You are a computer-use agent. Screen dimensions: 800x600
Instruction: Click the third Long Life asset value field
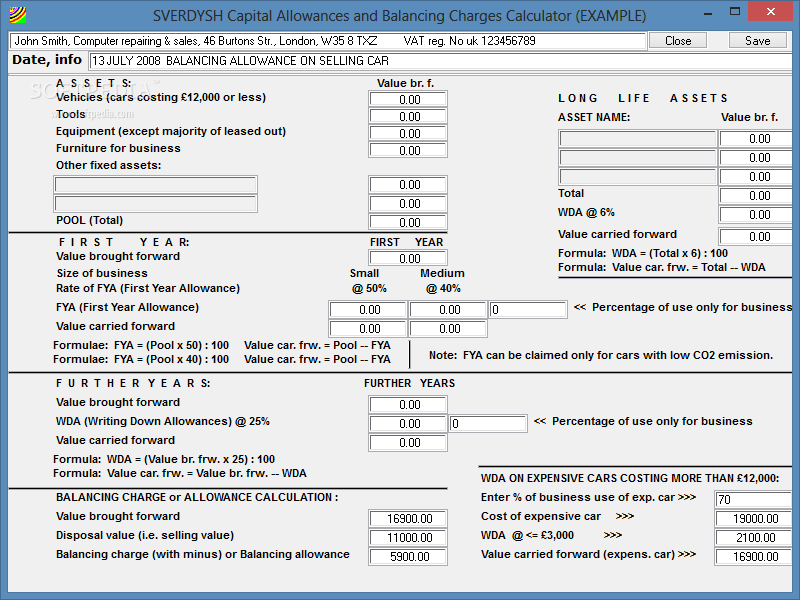click(x=756, y=177)
